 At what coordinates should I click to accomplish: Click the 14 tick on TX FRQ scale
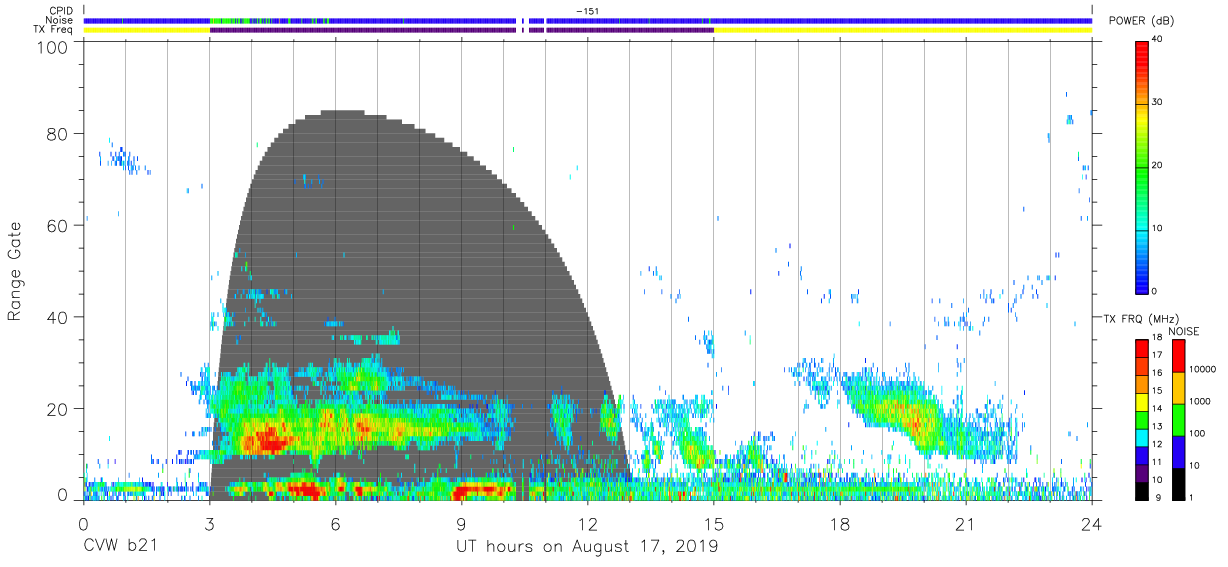[1157, 408]
